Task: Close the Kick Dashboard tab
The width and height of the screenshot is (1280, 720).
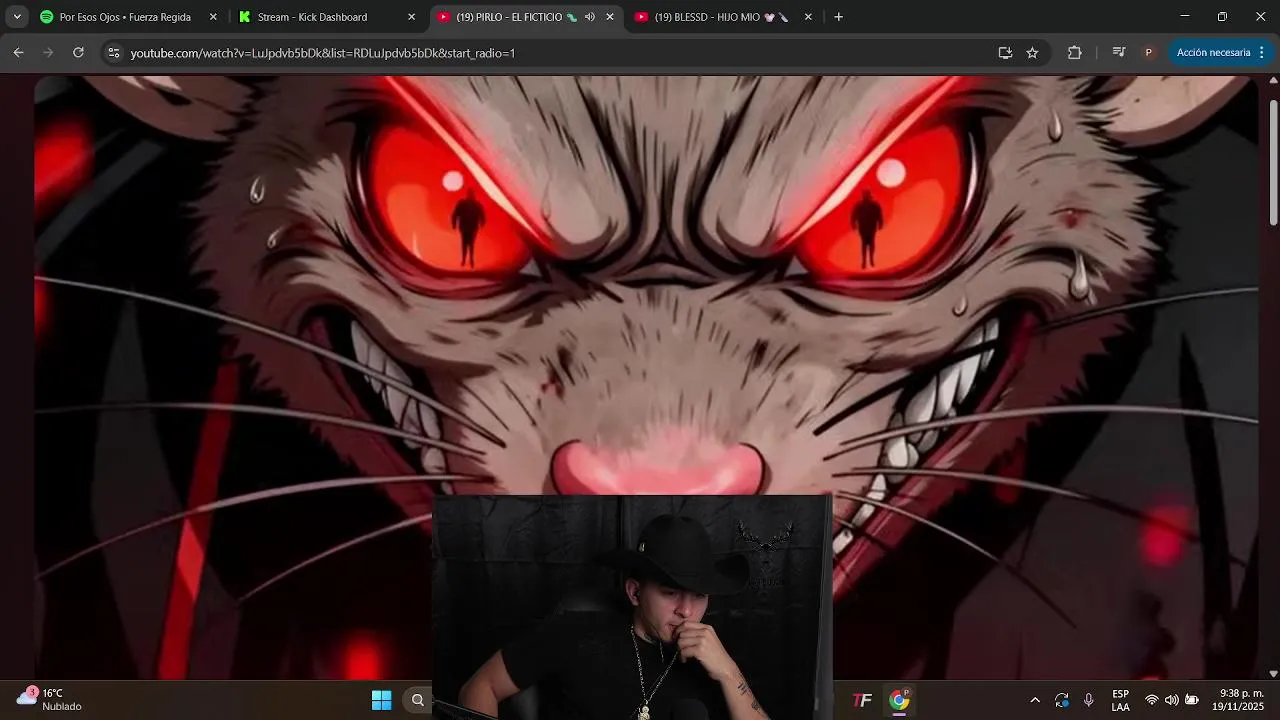Action: tap(411, 17)
